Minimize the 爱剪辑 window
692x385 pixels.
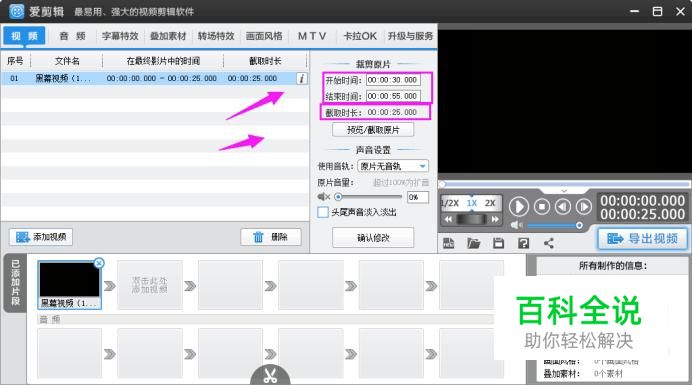click(634, 11)
